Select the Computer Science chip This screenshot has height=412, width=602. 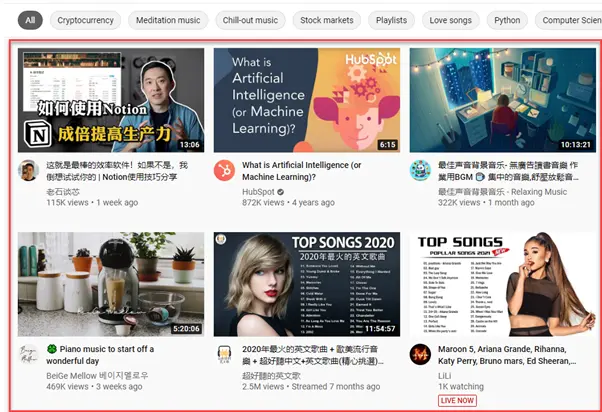(569, 20)
